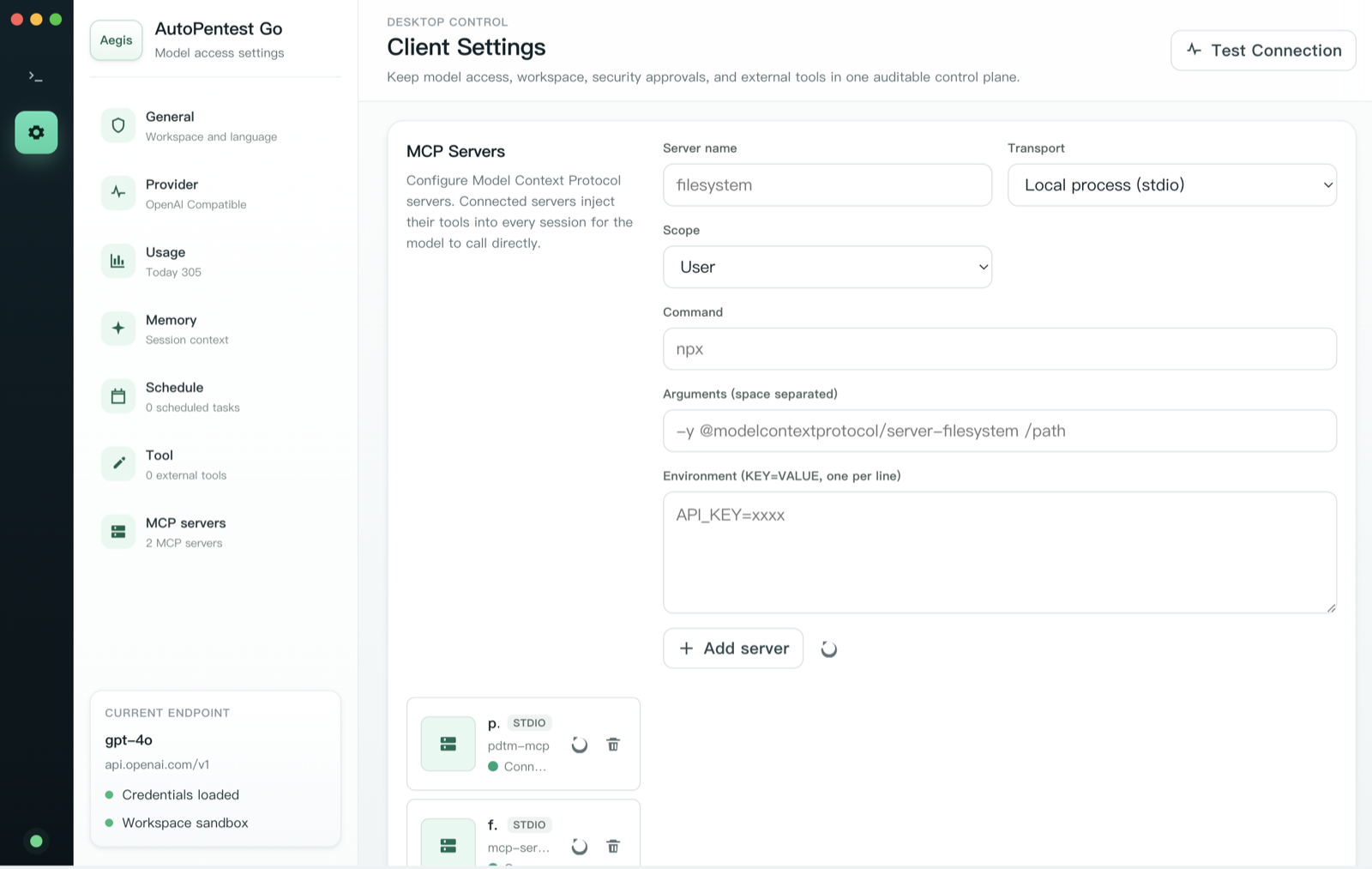Click the AutoPentest Go title
This screenshot has height=869, width=1372.
coord(219,28)
